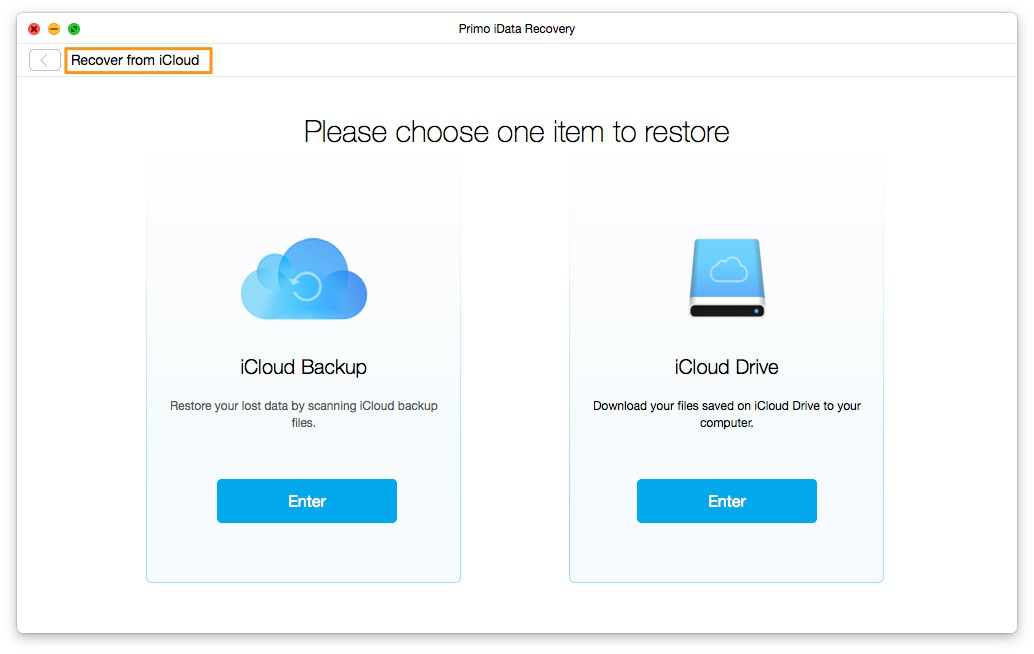Viewport: 1034px width, 654px height.
Task: Click the Download your files description text
Action: pos(727,414)
